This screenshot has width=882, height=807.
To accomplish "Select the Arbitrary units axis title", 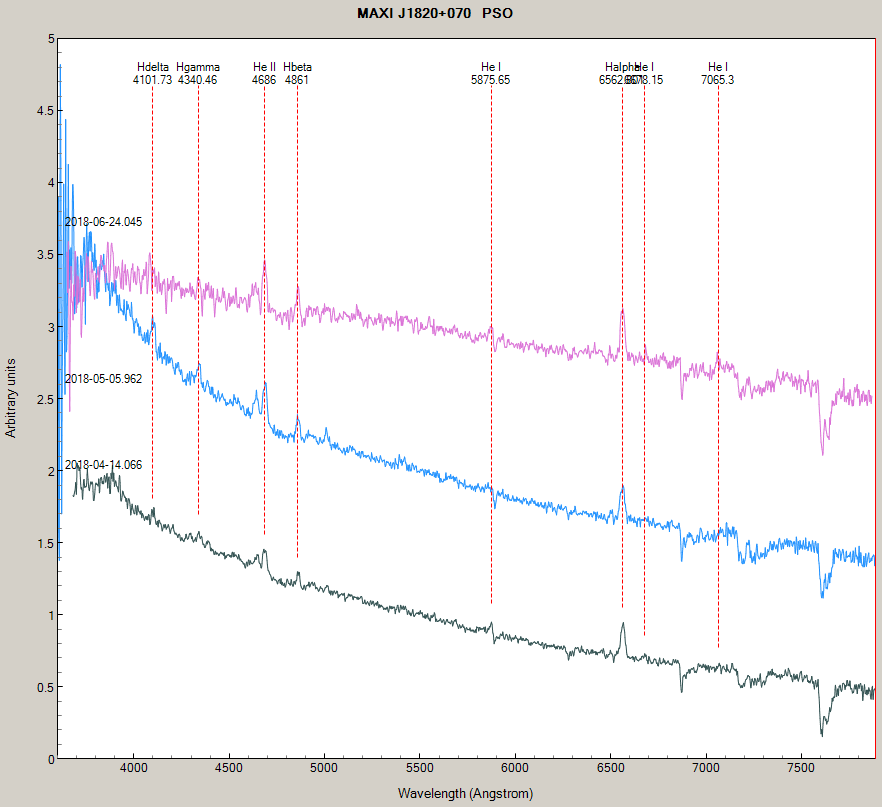I will tap(12, 398).
